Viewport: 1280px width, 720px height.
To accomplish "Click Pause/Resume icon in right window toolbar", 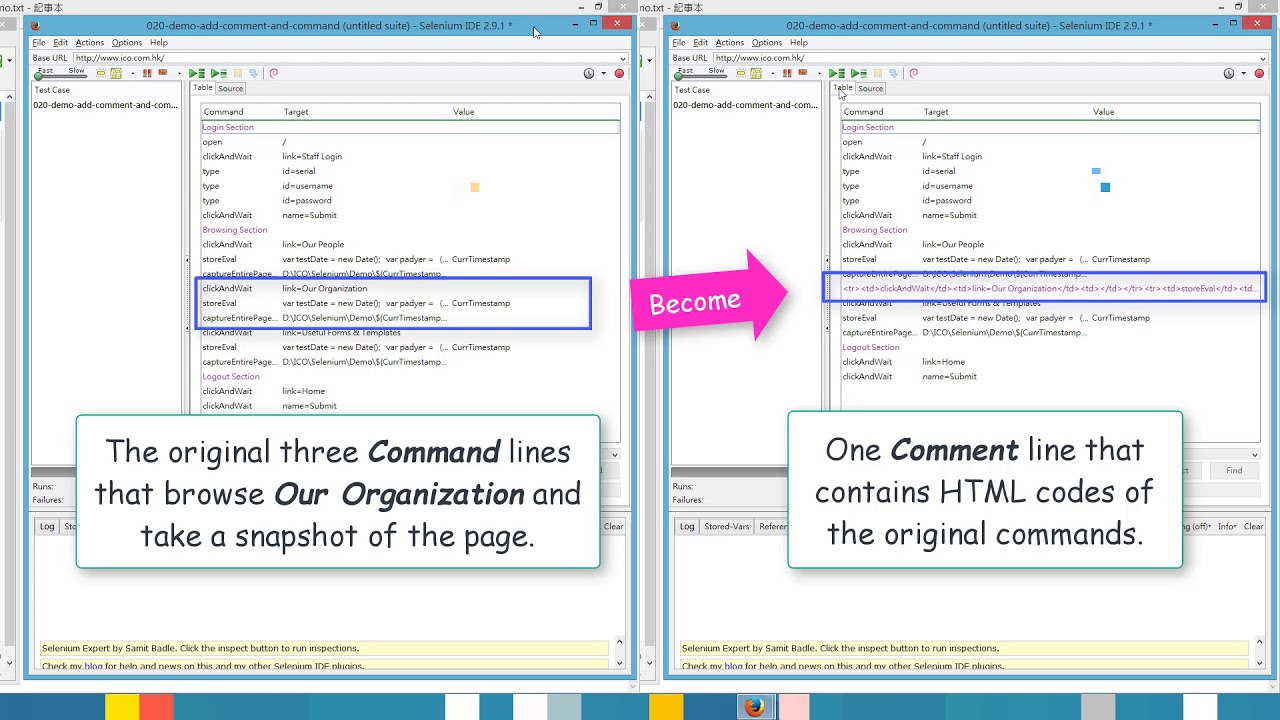I will 878,73.
